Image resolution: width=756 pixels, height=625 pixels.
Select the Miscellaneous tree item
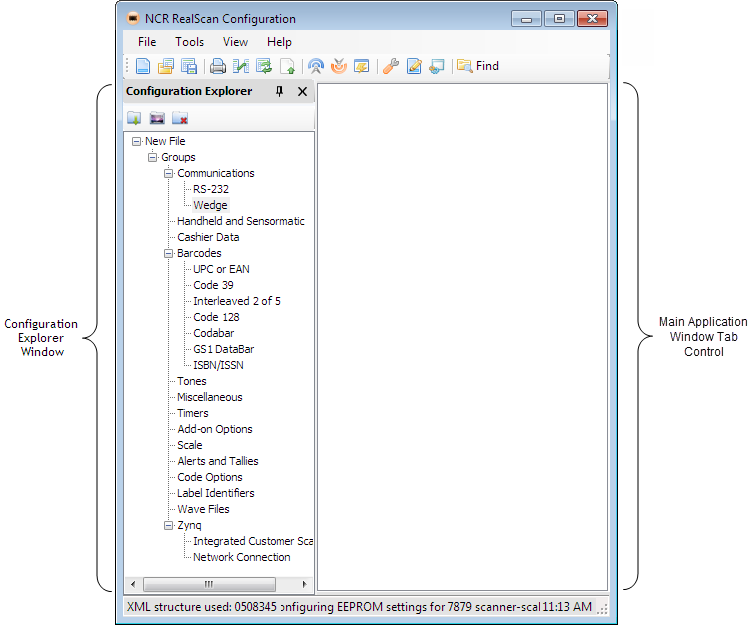[x=210, y=397]
